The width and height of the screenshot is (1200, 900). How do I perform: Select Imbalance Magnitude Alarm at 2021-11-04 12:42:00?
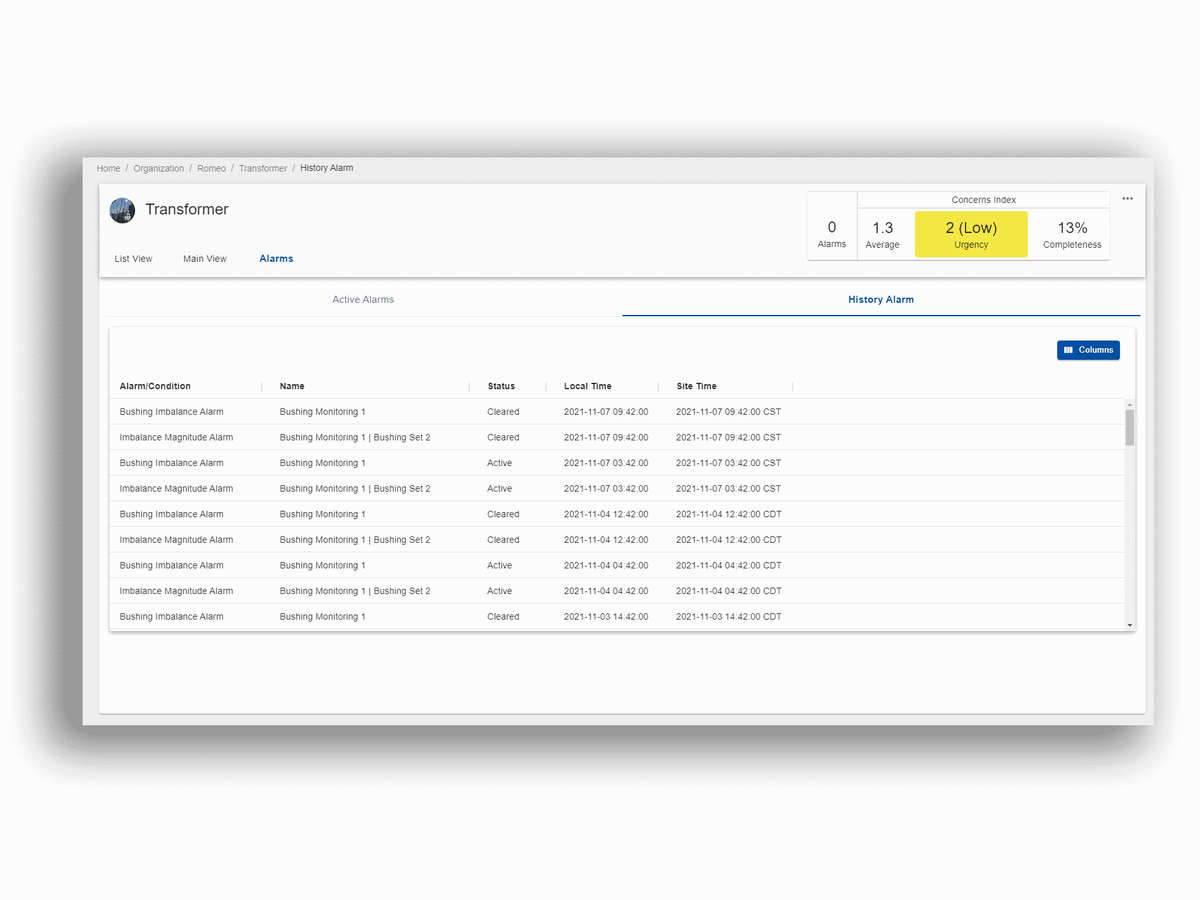(617, 540)
